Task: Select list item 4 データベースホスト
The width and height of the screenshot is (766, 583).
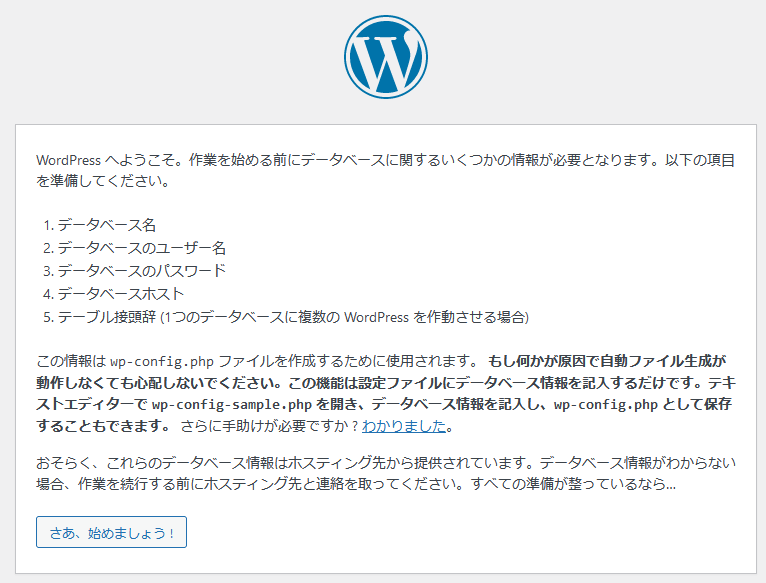Action: (113, 294)
